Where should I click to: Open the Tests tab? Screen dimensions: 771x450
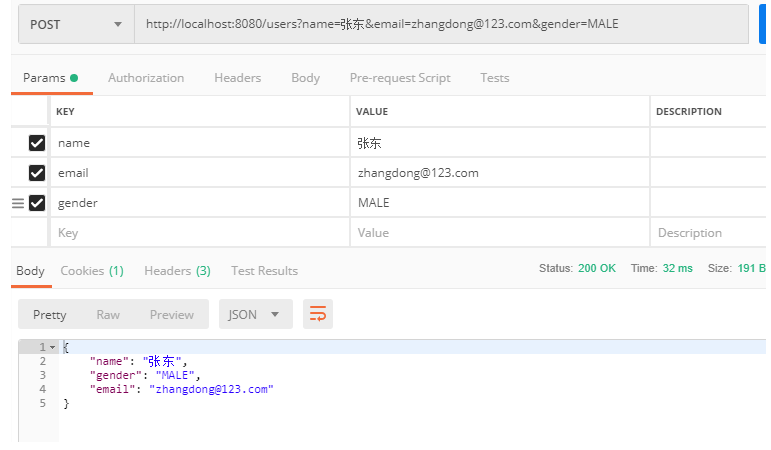click(495, 78)
